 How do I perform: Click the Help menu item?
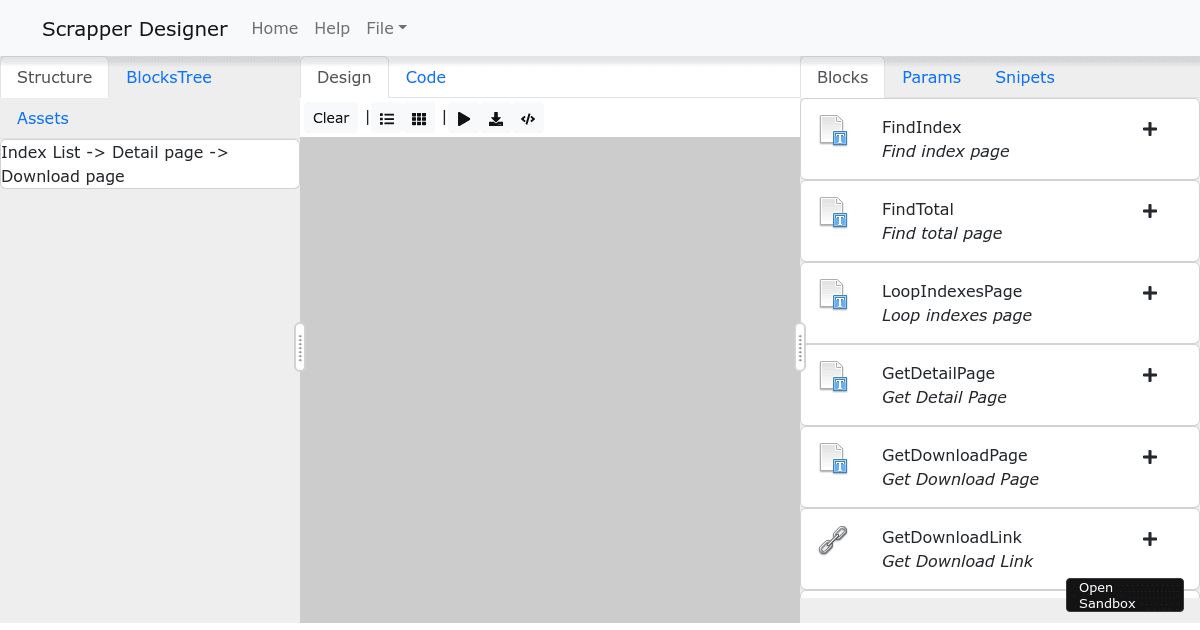[x=332, y=28]
